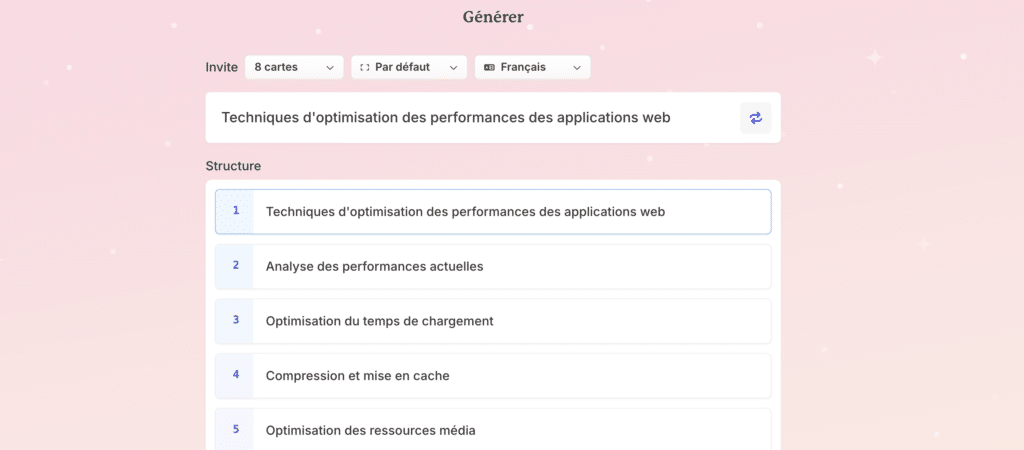Edit the first card title text

(465, 212)
